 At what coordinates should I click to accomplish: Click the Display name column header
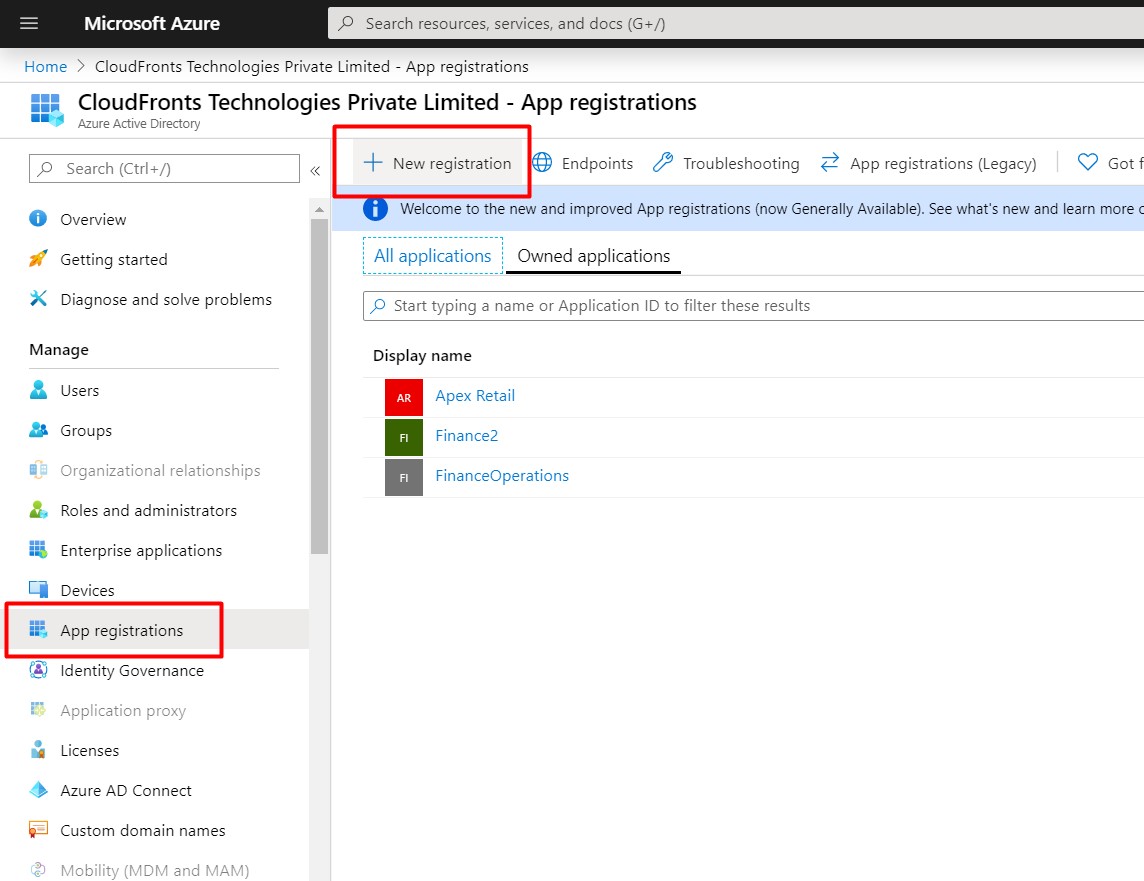tap(422, 356)
